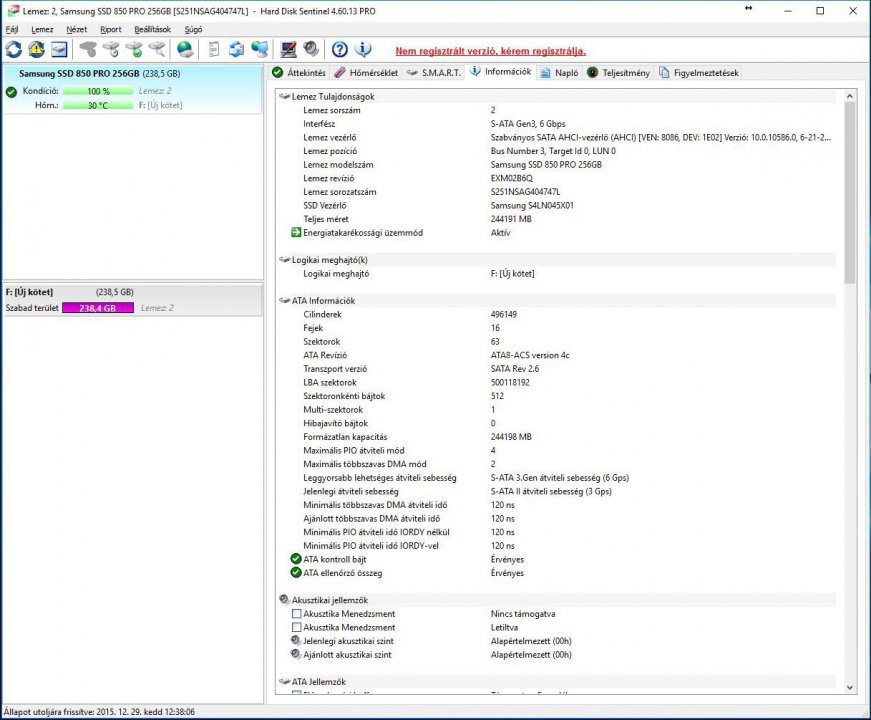Click the green check icon beside Kondíció

coord(11,92)
